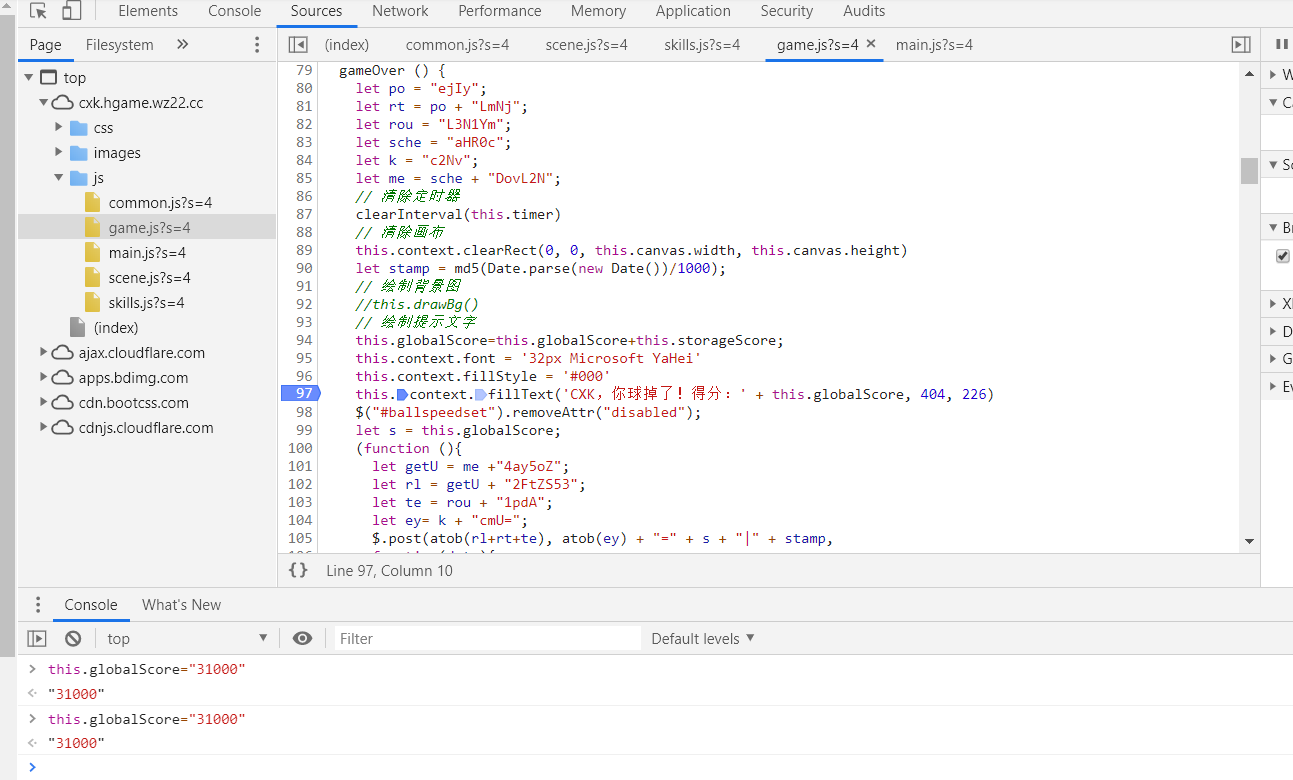Expand the css folder
The width and height of the screenshot is (1293, 780).
point(59,128)
